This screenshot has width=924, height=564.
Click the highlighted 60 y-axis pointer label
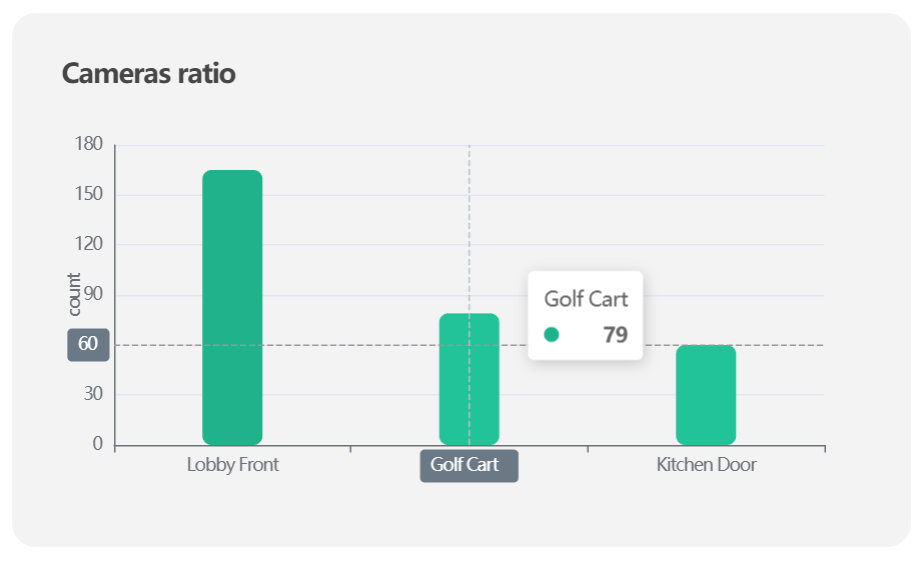pyautogui.click(x=88, y=345)
